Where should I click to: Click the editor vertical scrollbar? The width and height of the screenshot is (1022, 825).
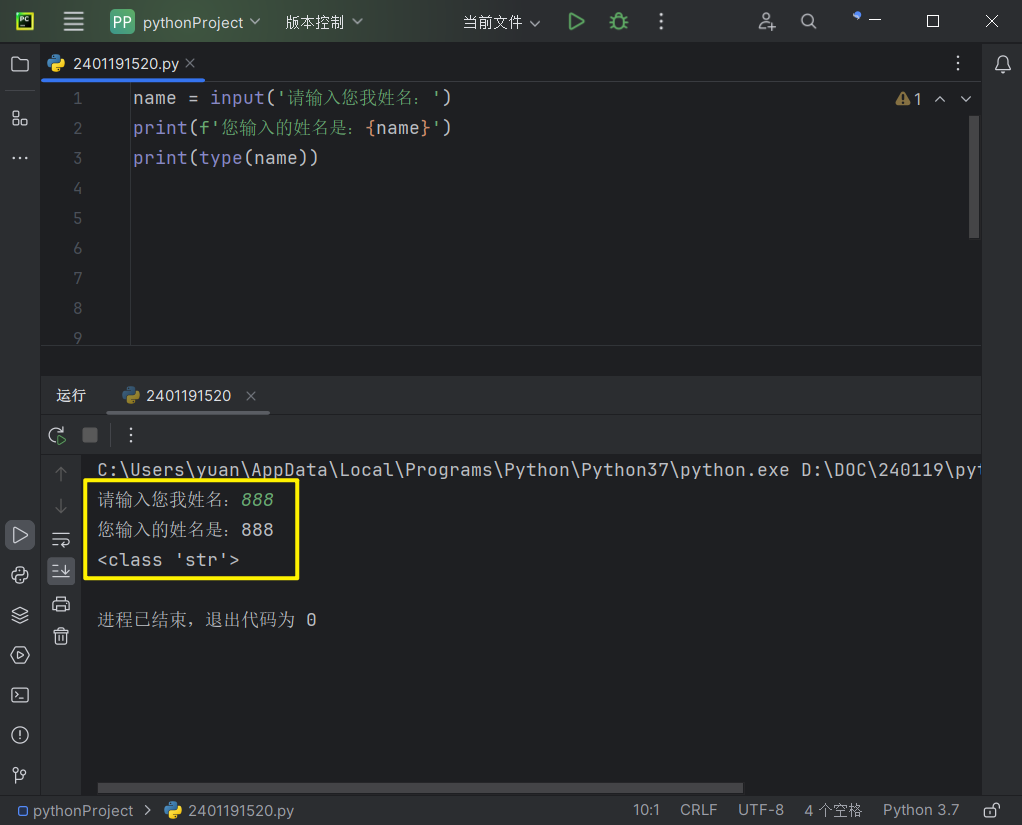pyautogui.click(x=974, y=177)
